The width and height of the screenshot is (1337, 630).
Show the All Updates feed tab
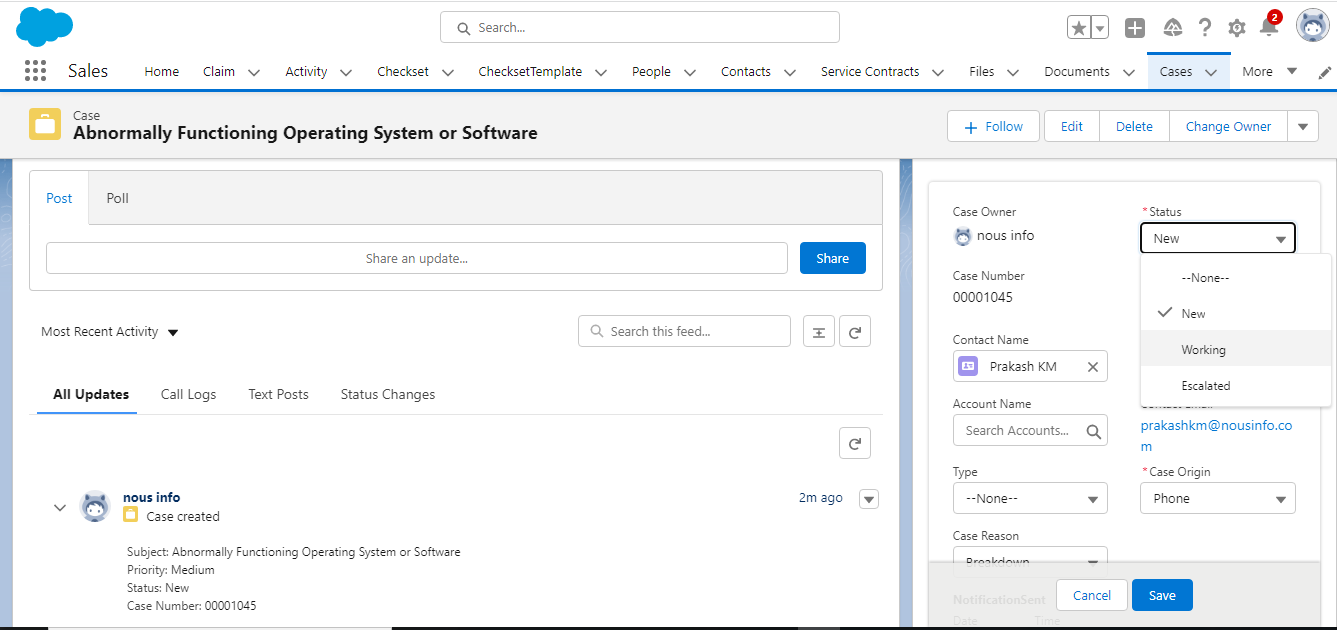click(x=91, y=394)
